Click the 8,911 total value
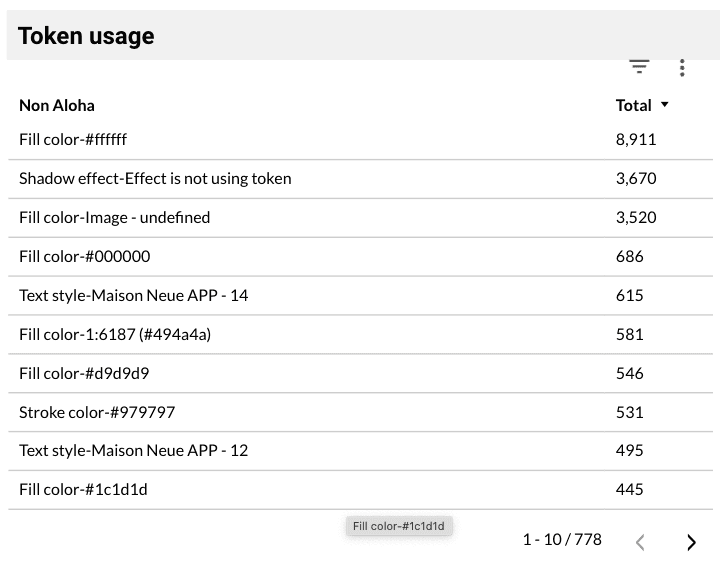This screenshot has height=572, width=720. coord(636,139)
